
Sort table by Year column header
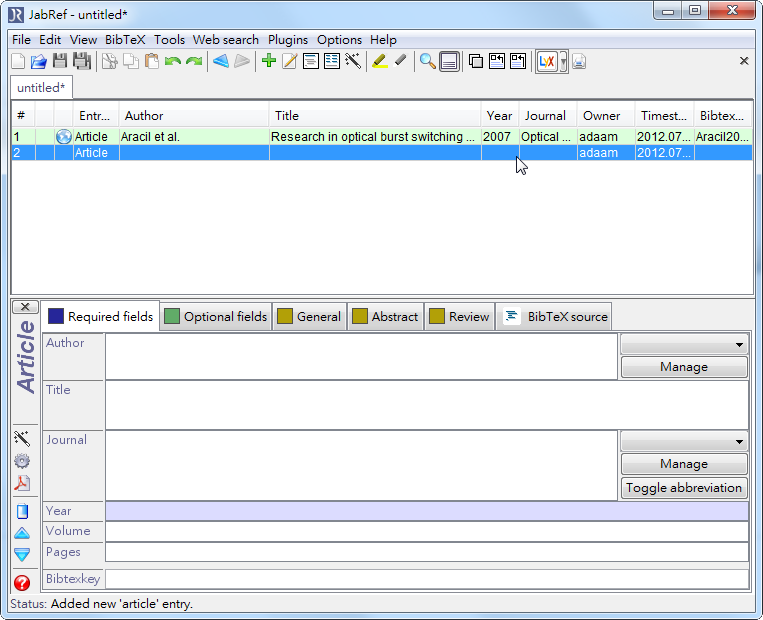(x=500, y=116)
